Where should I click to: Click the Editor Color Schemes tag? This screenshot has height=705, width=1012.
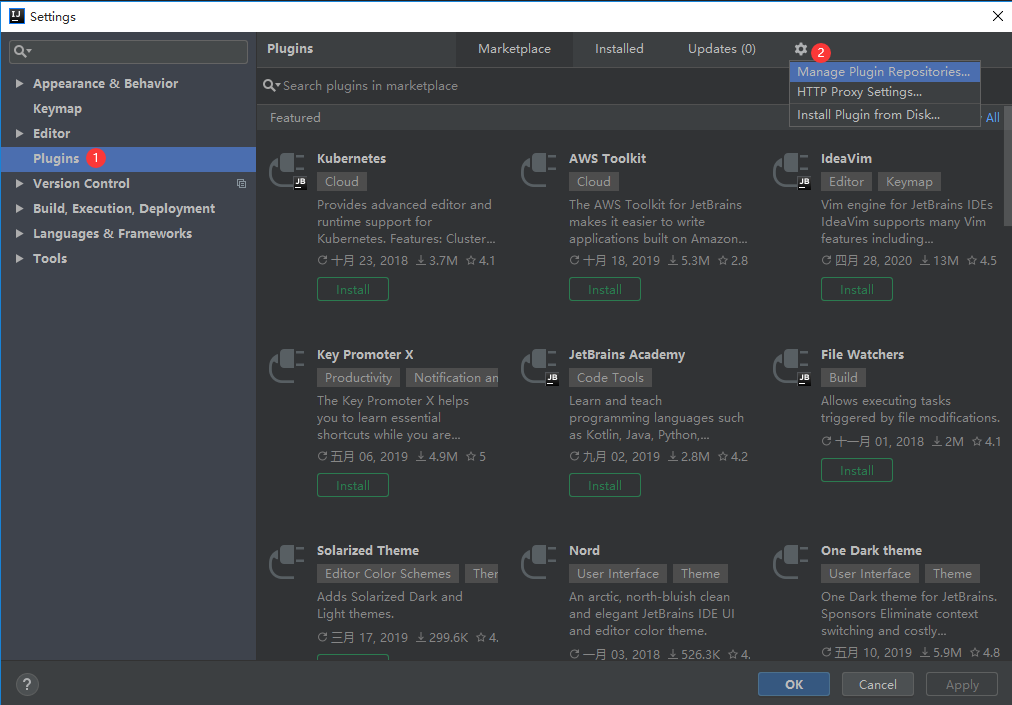coord(388,574)
